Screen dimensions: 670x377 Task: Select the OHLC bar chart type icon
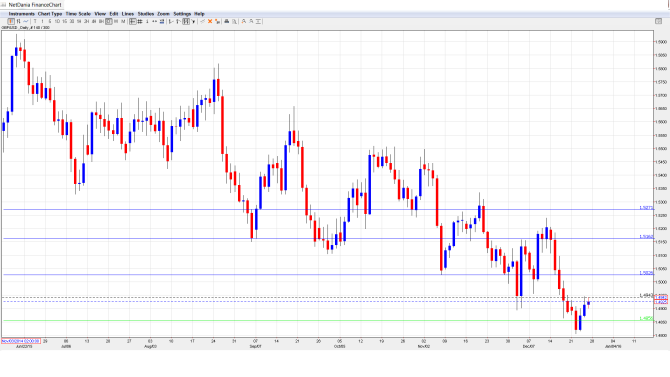pos(18,21)
